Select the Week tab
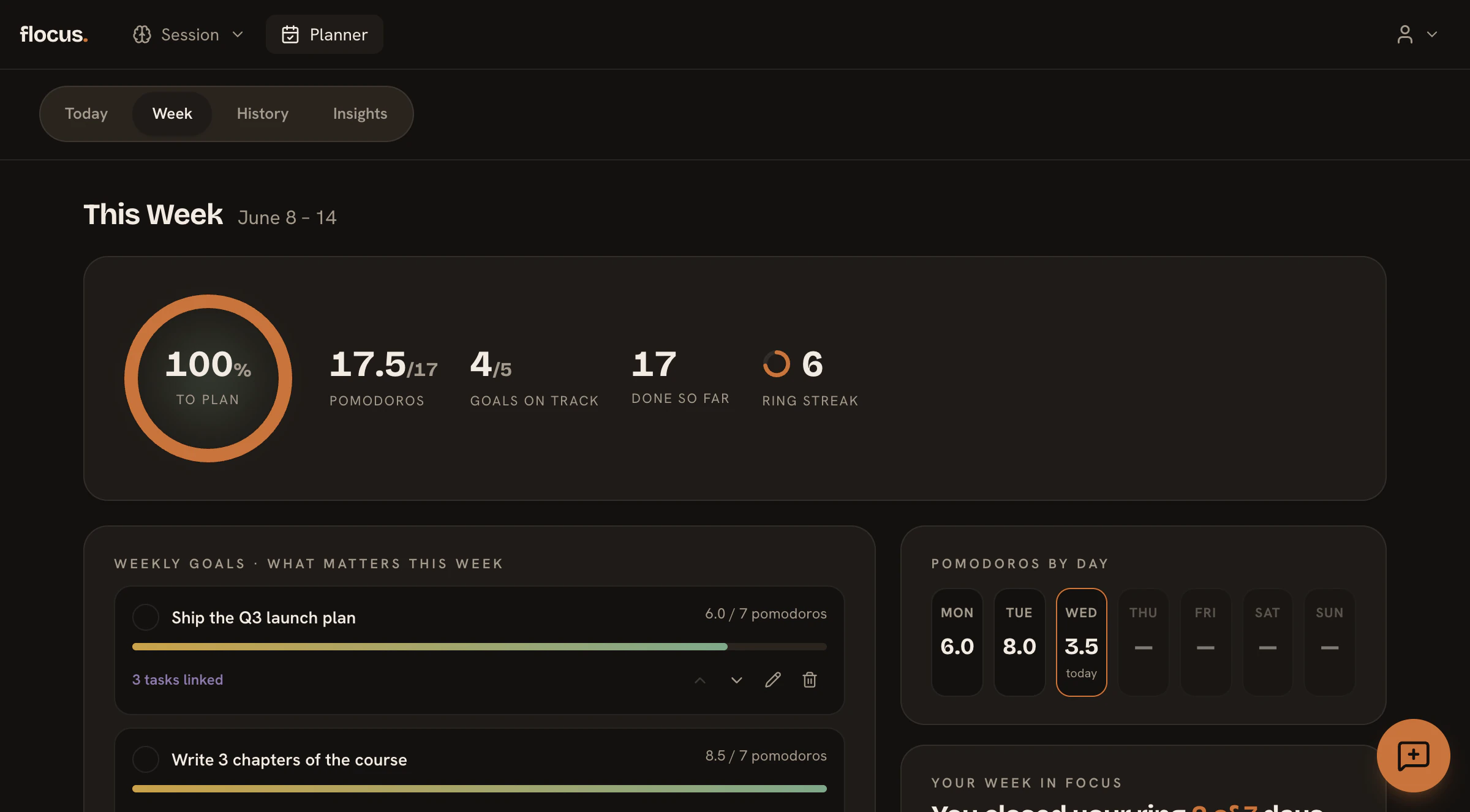The image size is (1470, 812). click(x=172, y=114)
